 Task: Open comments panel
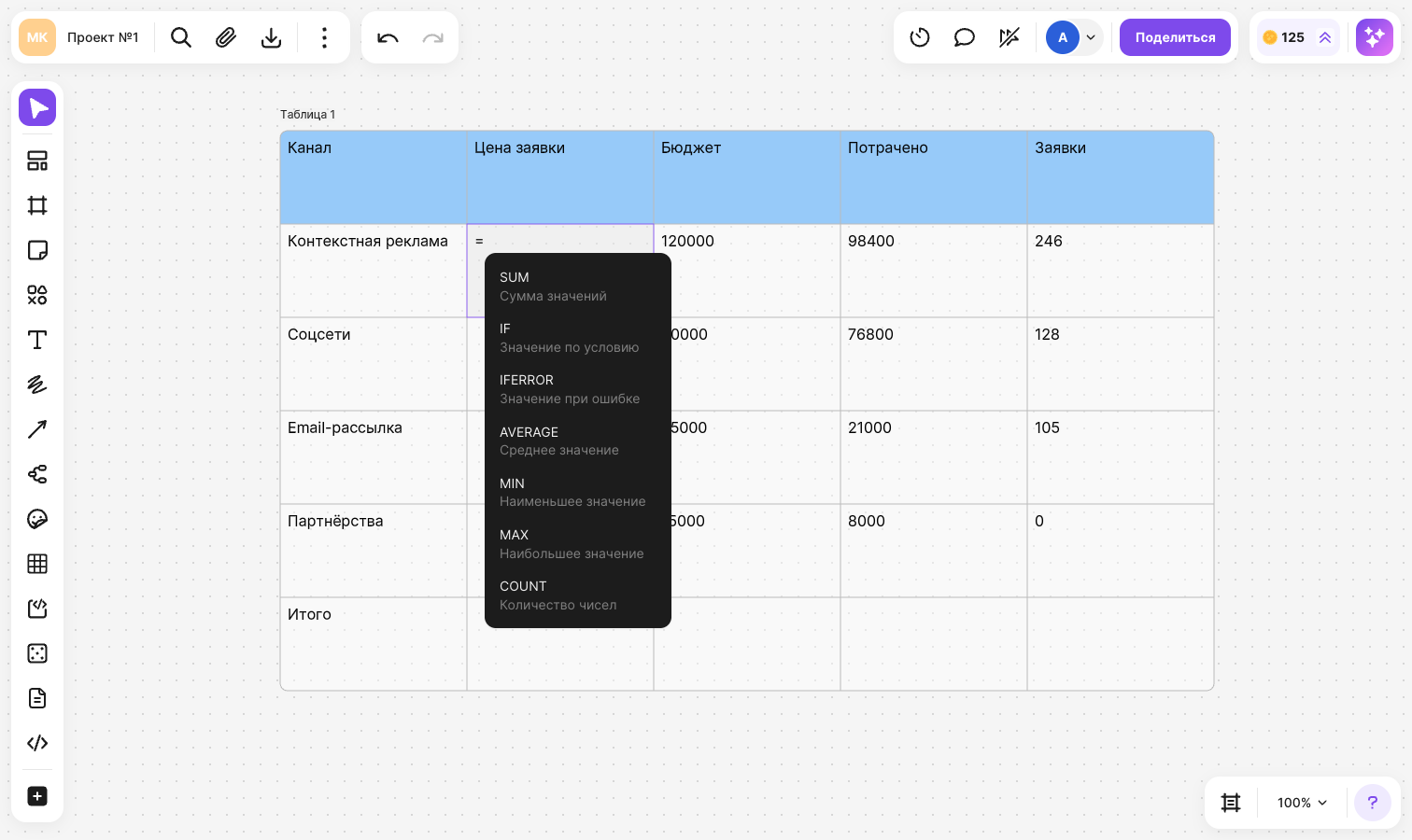coord(965,37)
